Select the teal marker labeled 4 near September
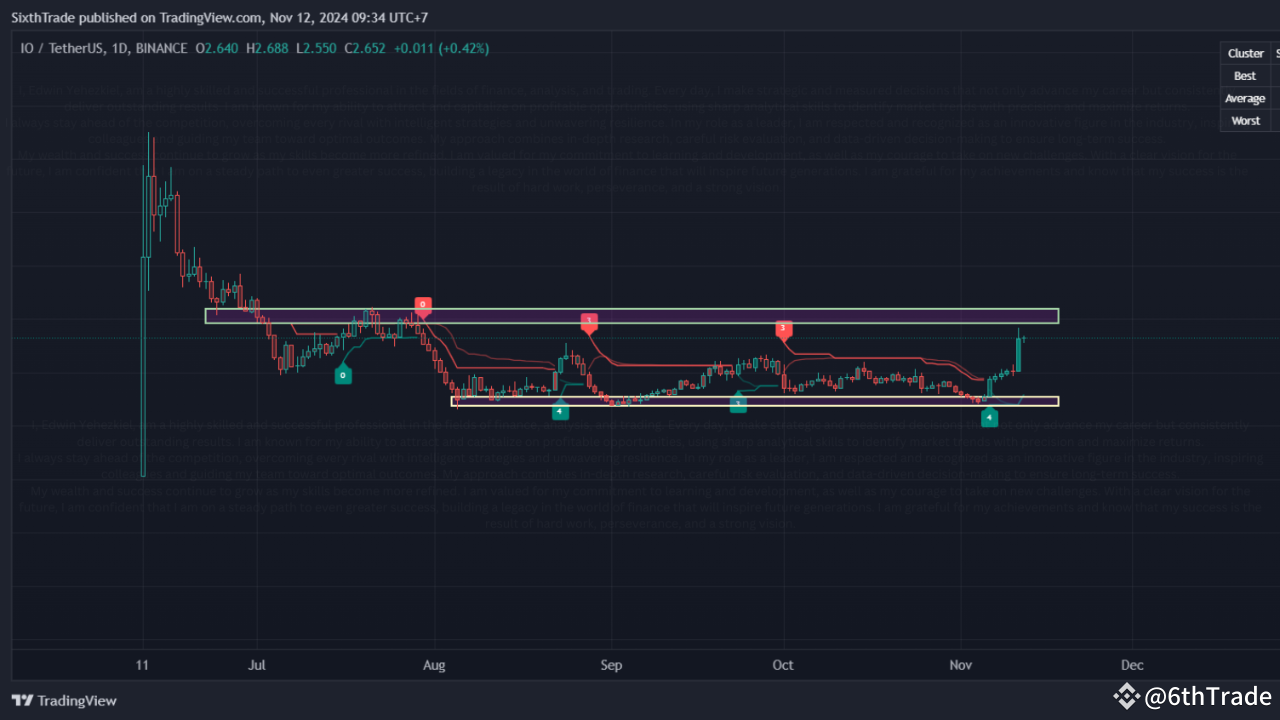 click(x=560, y=410)
